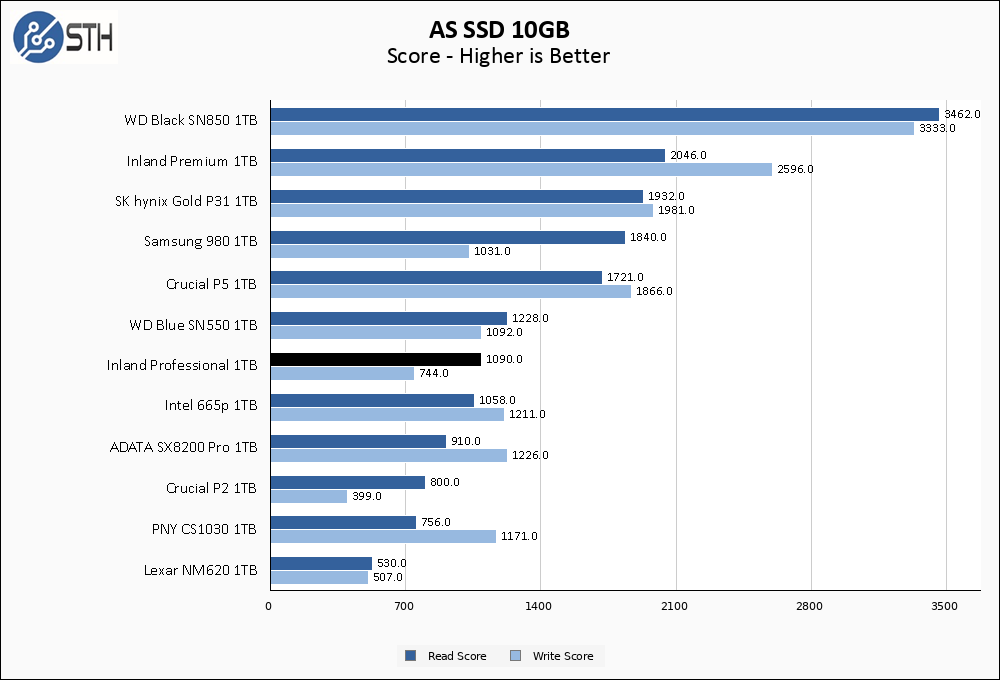
Task: Click the Samsung 980 write bar (1031.0)
Action: [370, 251]
